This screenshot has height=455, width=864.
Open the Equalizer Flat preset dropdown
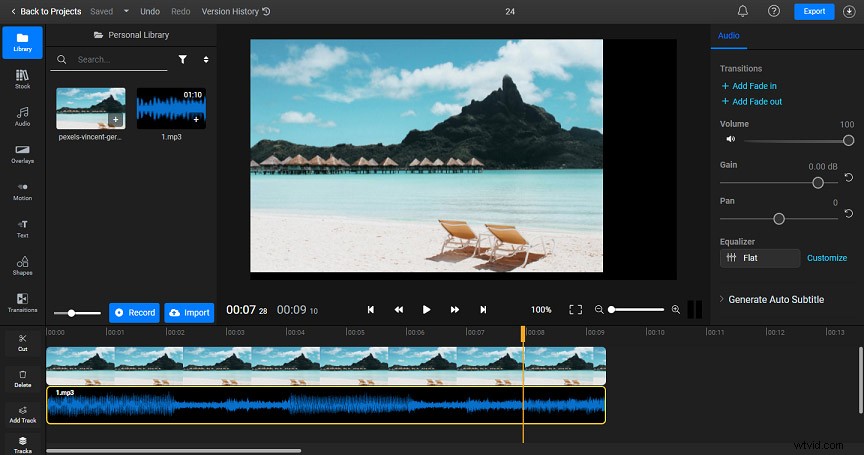(x=759, y=258)
